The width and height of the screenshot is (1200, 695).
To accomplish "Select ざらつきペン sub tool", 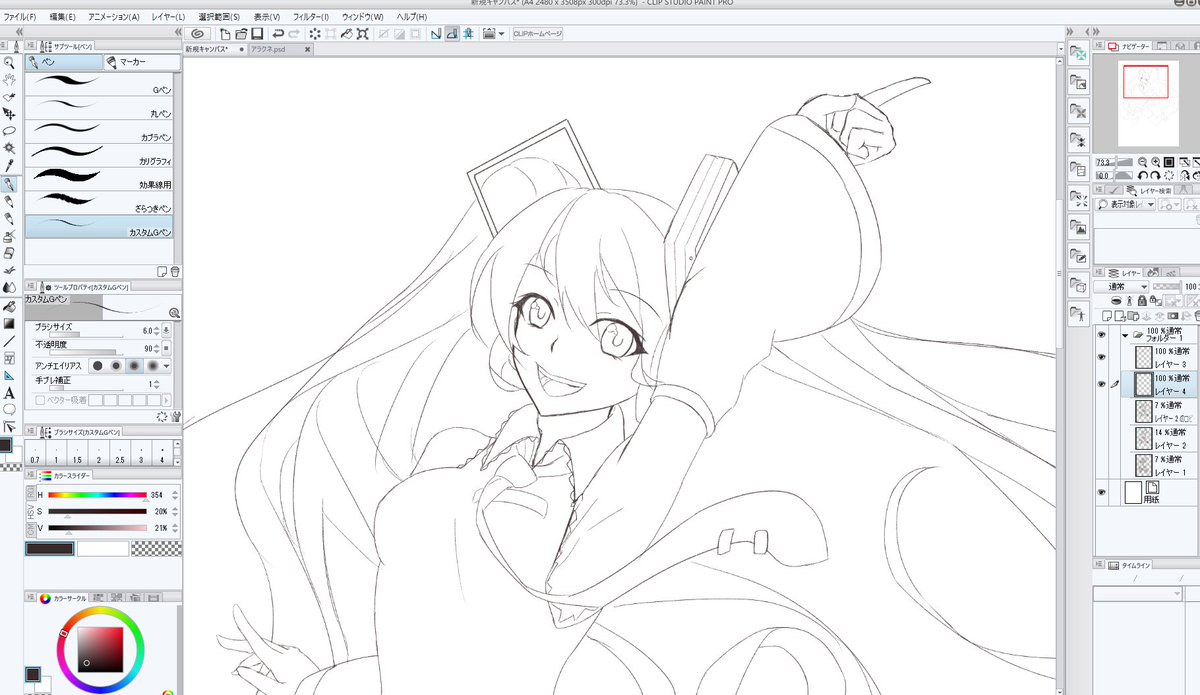I will [x=99, y=204].
